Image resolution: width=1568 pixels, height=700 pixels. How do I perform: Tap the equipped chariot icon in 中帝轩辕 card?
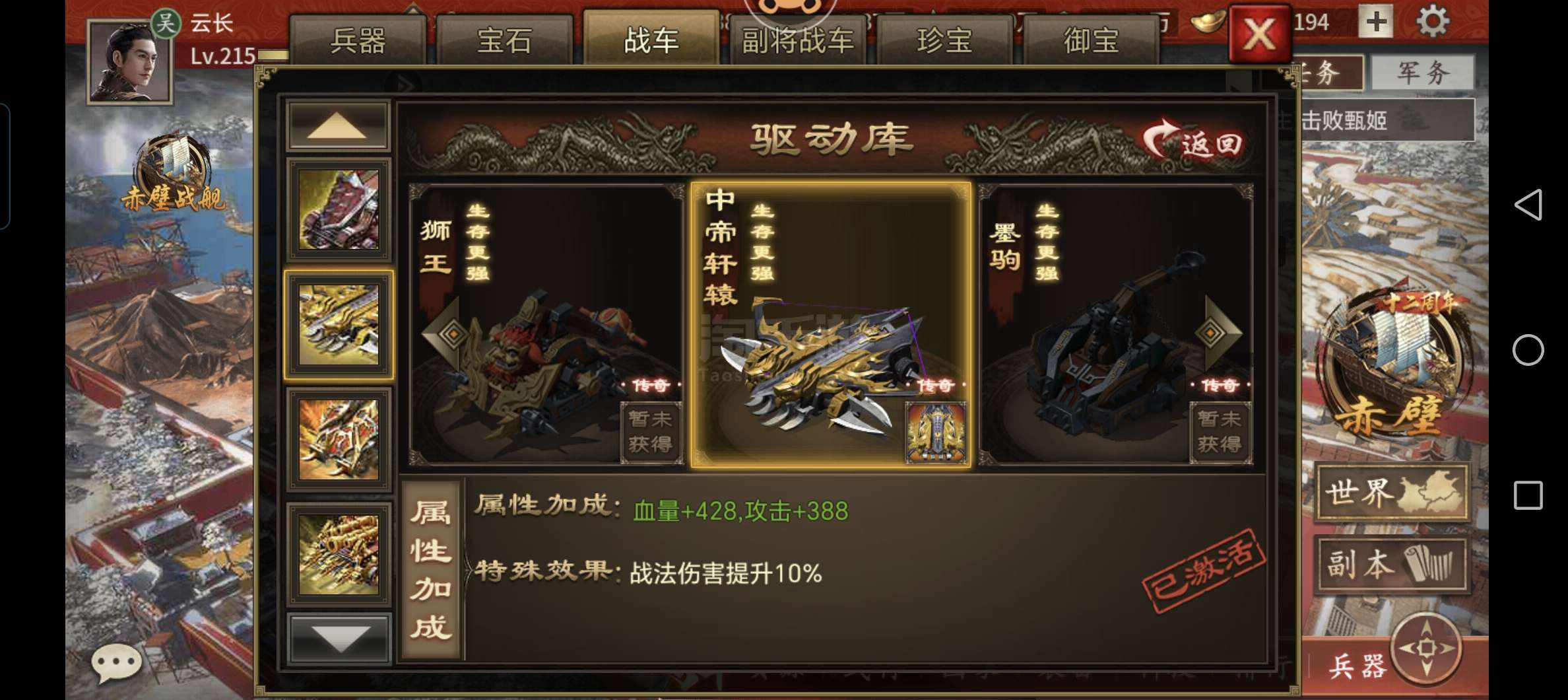click(x=936, y=433)
